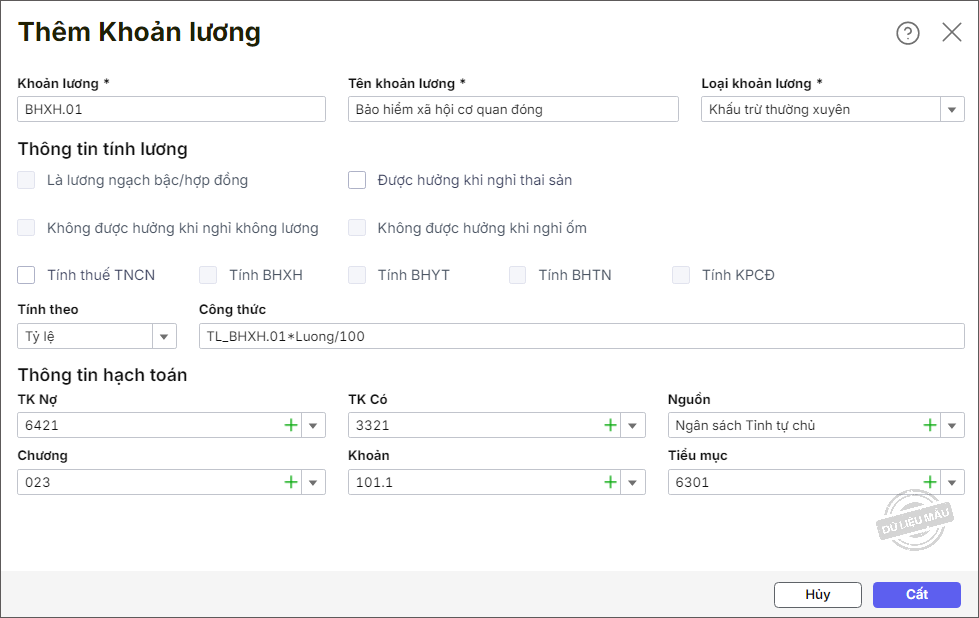Open the Loại khoản lương dropdown
Image resolution: width=979 pixels, height=618 pixels.
(952, 109)
